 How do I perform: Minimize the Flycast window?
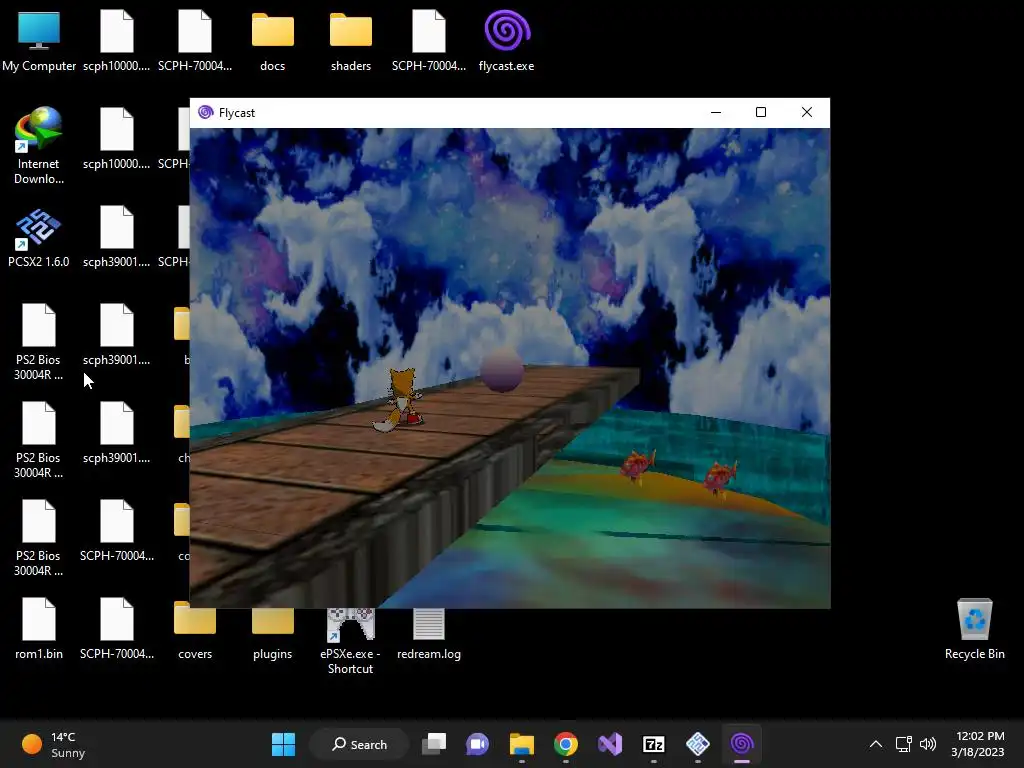click(x=716, y=112)
